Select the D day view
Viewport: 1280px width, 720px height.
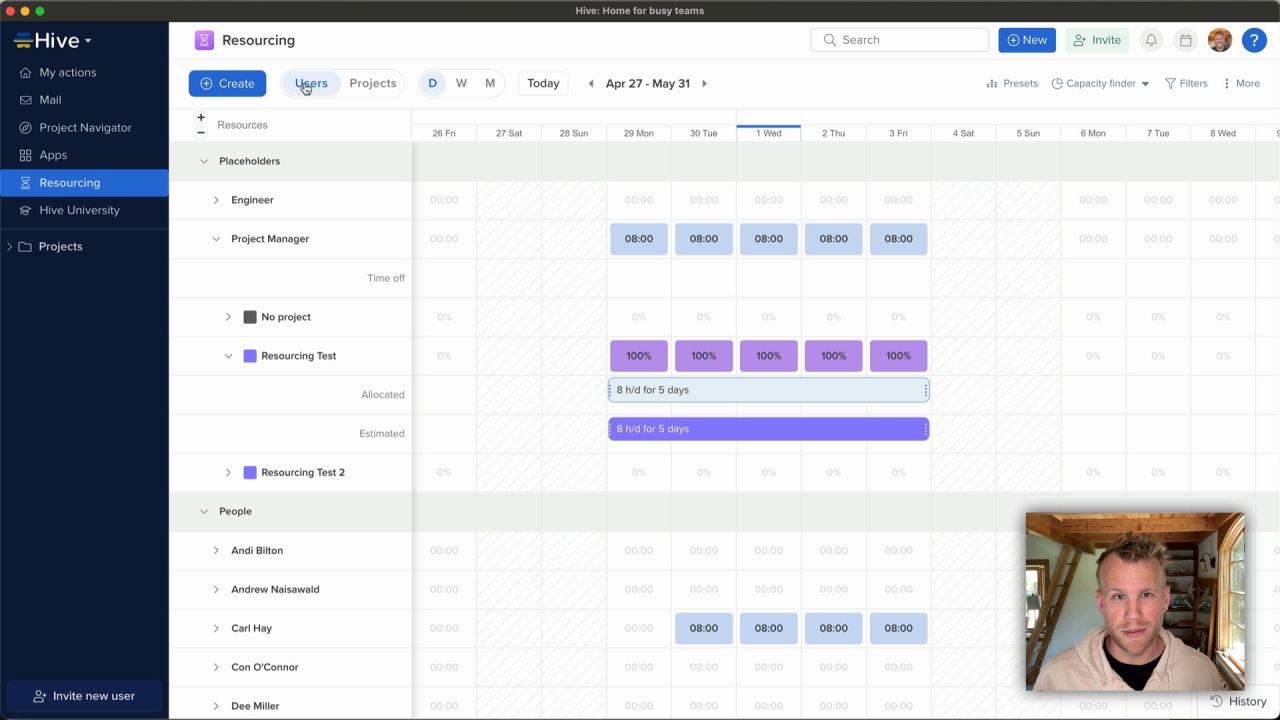[x=433, y=83]
